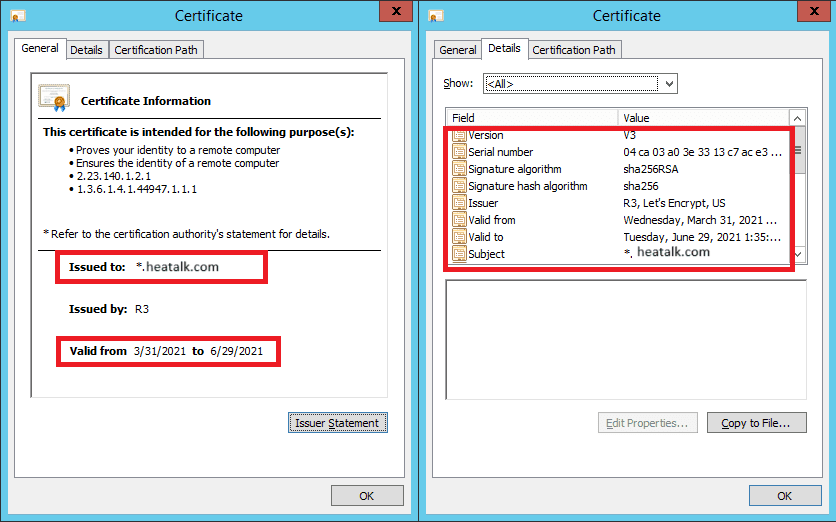Click the Valid to field icon
Screen dimensions: 836x522
(x=459, y=237)
